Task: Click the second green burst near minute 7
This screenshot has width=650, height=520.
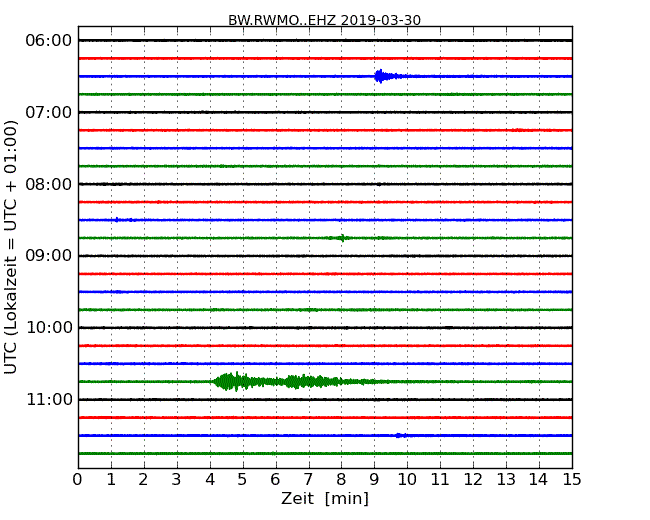Action: coord(311,381)
